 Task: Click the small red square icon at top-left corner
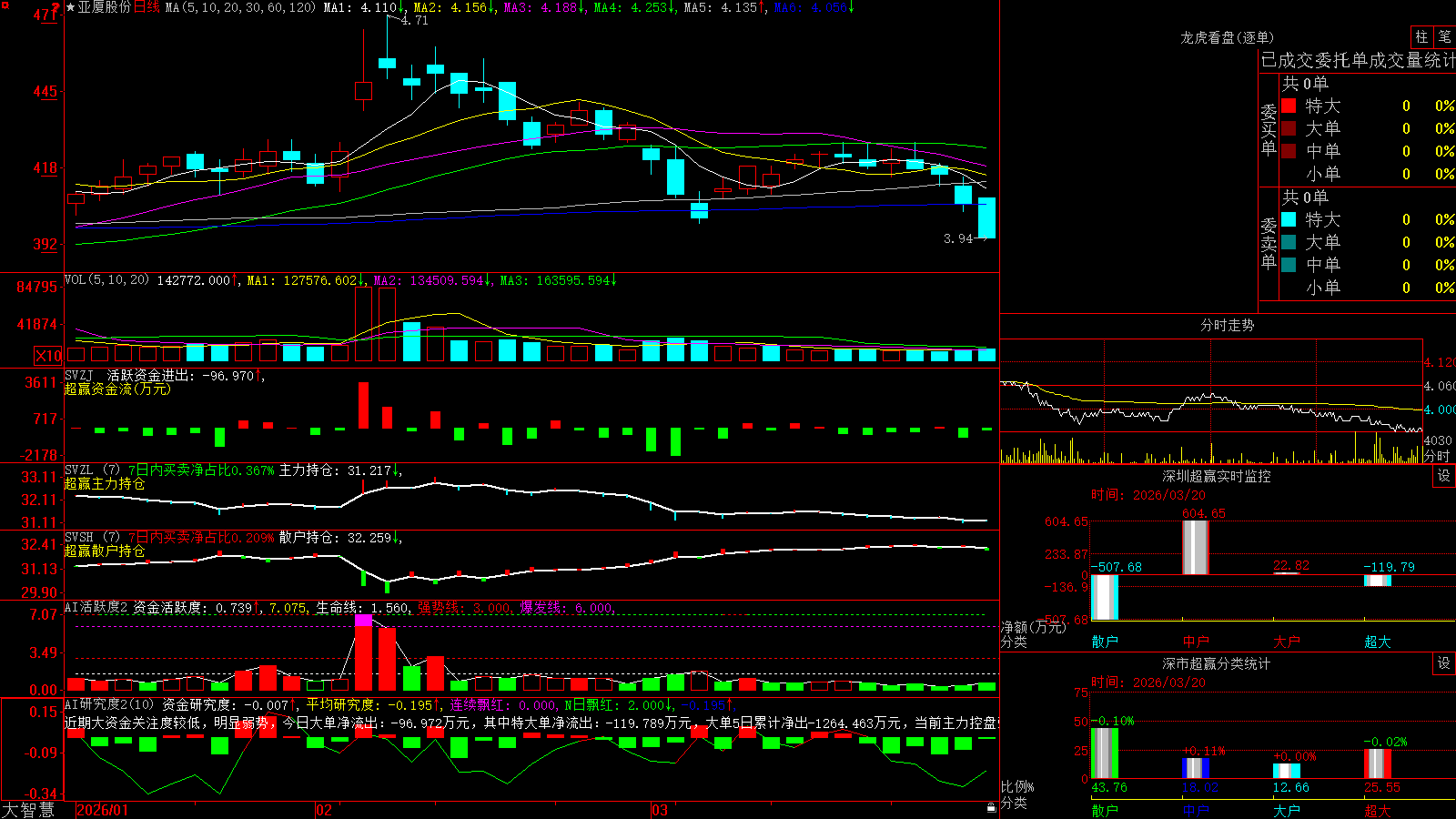[5, 5]
